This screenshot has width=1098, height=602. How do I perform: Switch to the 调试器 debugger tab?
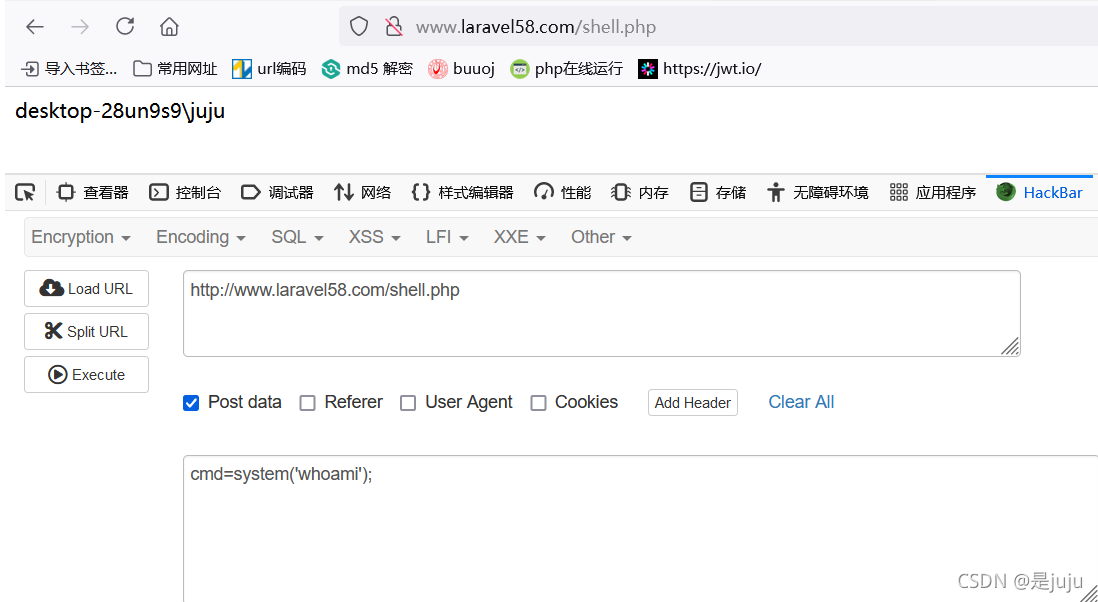tap(277, 192)
